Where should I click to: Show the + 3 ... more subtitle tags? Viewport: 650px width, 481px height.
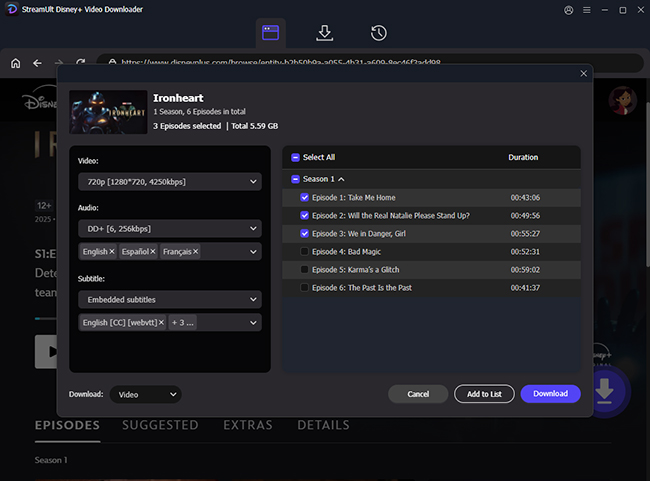182,323
